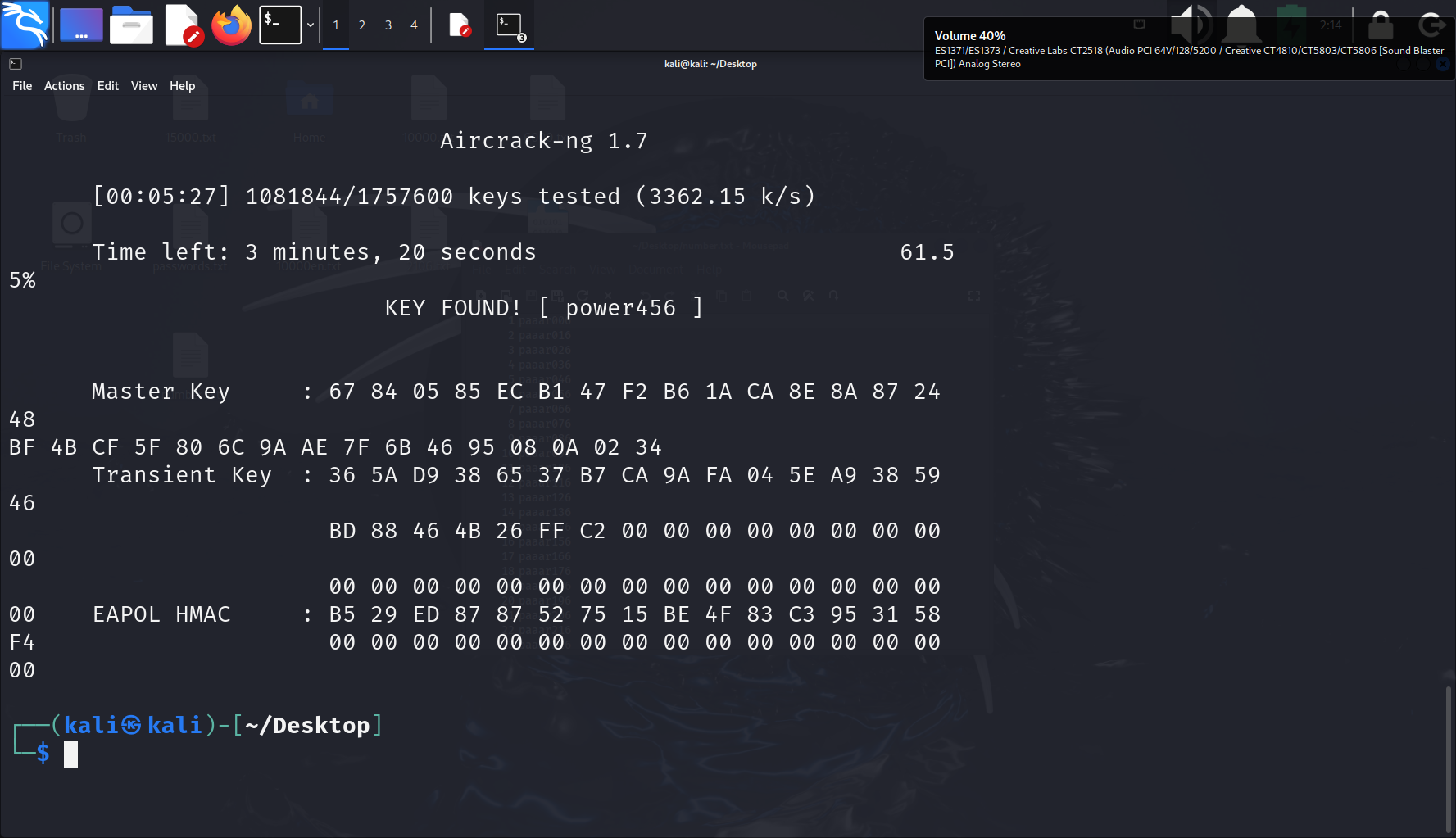The width and height of the screenshot is (1456, 838).
Task: Click 'Time left: 3 minutes, 20 seconds'
Action: 314,252
